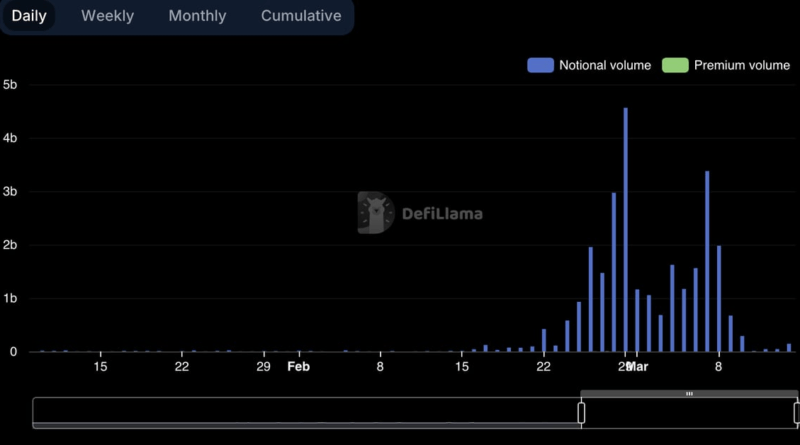
Task: Select the Weekly tab
Action: click(x=107, y=16)
